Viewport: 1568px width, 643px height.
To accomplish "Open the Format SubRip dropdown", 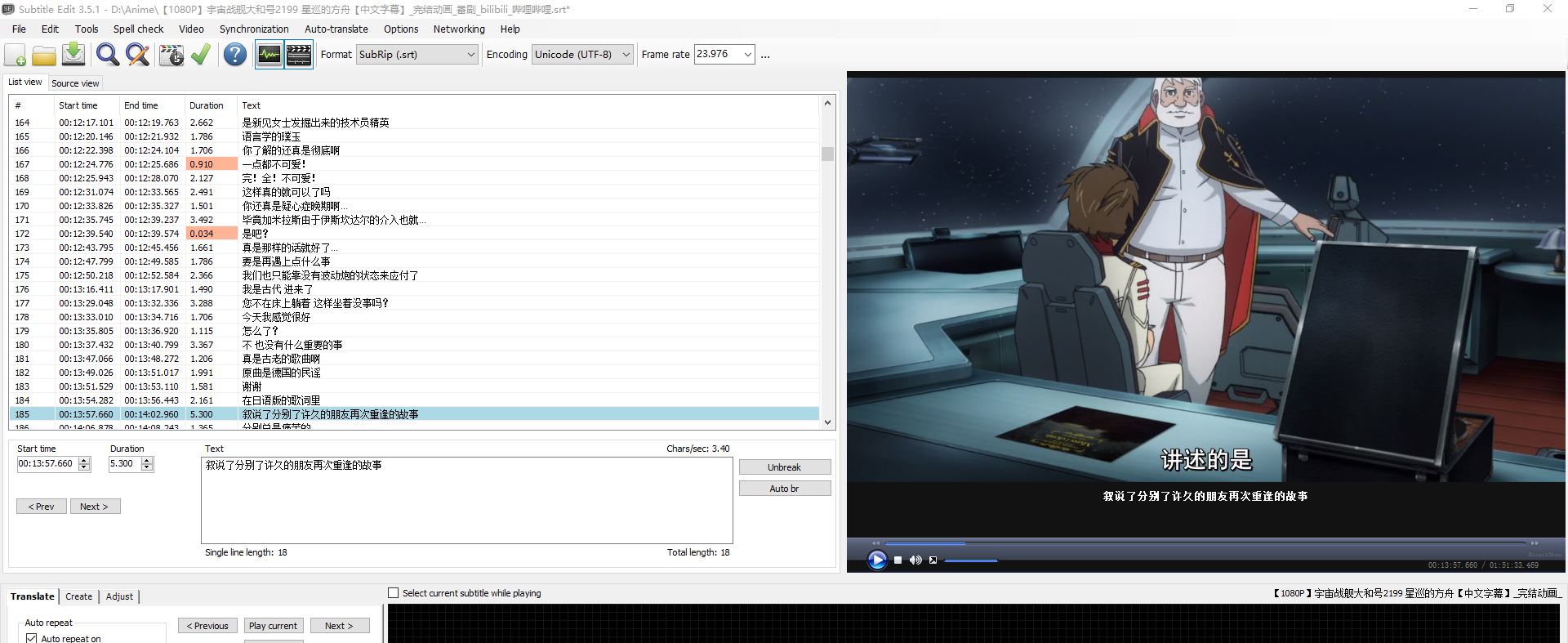I will (417, 55).
